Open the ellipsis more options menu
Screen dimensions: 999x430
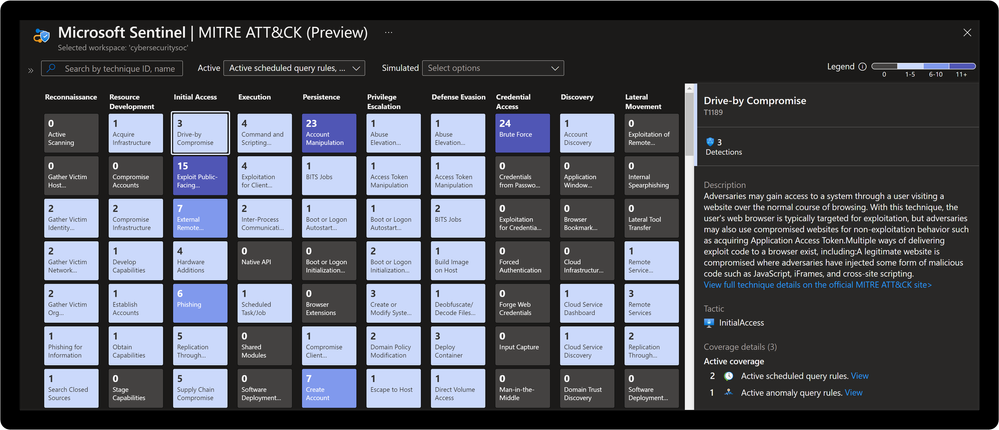pyautogui.click(x=389, y=32)
